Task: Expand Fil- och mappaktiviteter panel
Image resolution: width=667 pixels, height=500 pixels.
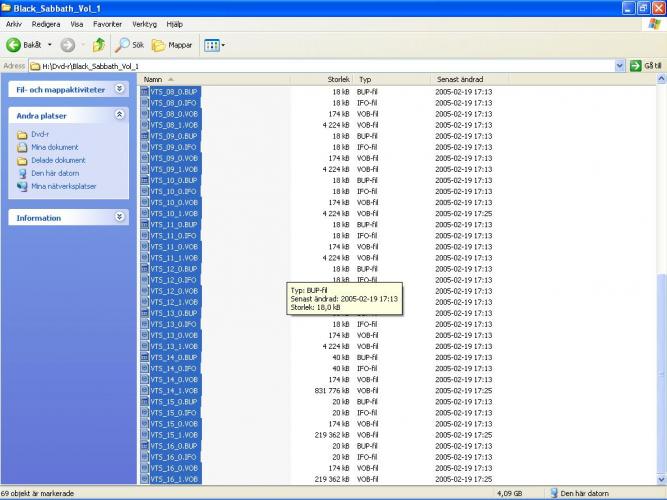Action: pyautogui.click(x=119, y=89)
